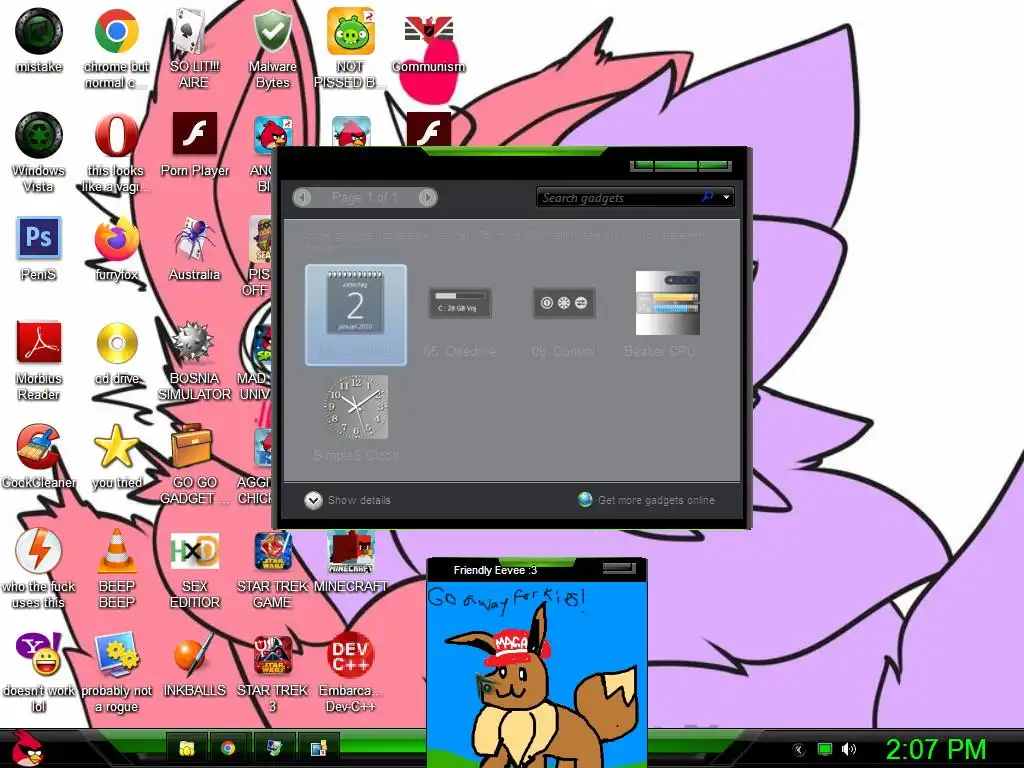Expand Show details in gadget gallery
1024x768 pixels.
tap(347, 500)
